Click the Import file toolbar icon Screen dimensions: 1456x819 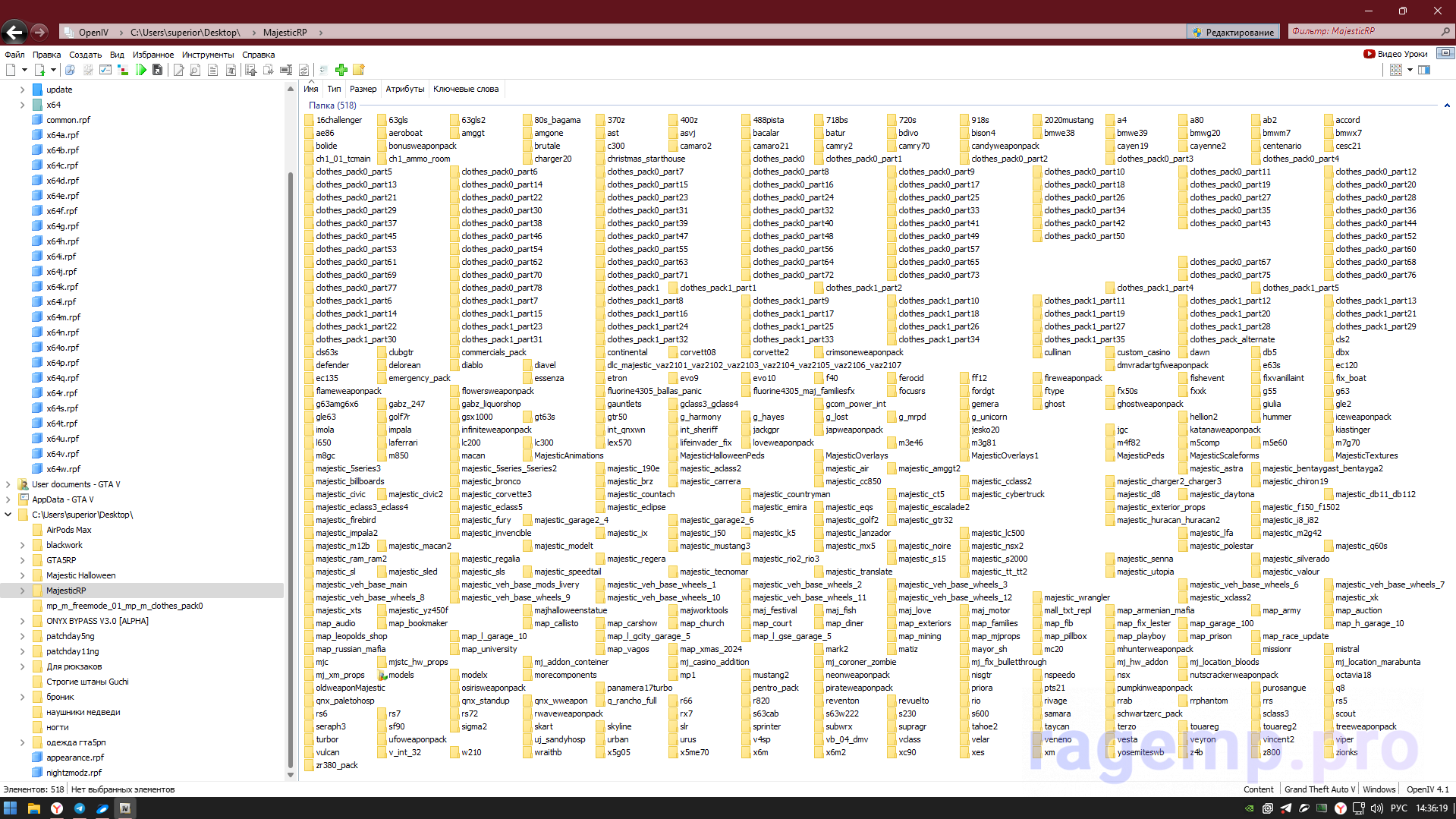[x=39, y=70]
